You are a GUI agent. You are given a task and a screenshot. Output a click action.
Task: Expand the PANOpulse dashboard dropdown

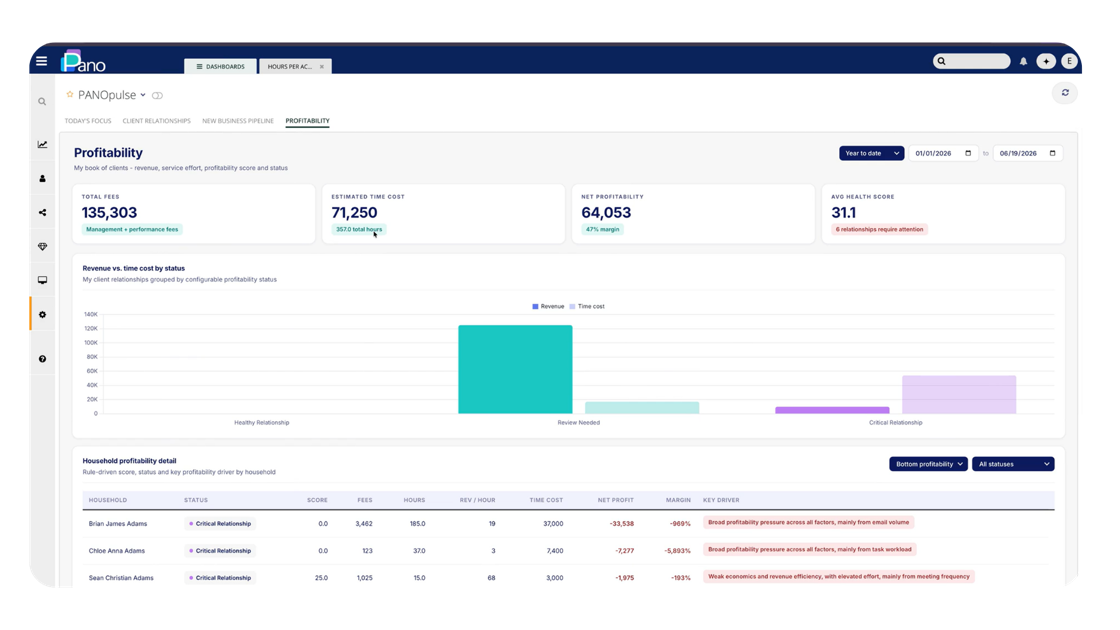pyautogui.click(x=143, y=95)
